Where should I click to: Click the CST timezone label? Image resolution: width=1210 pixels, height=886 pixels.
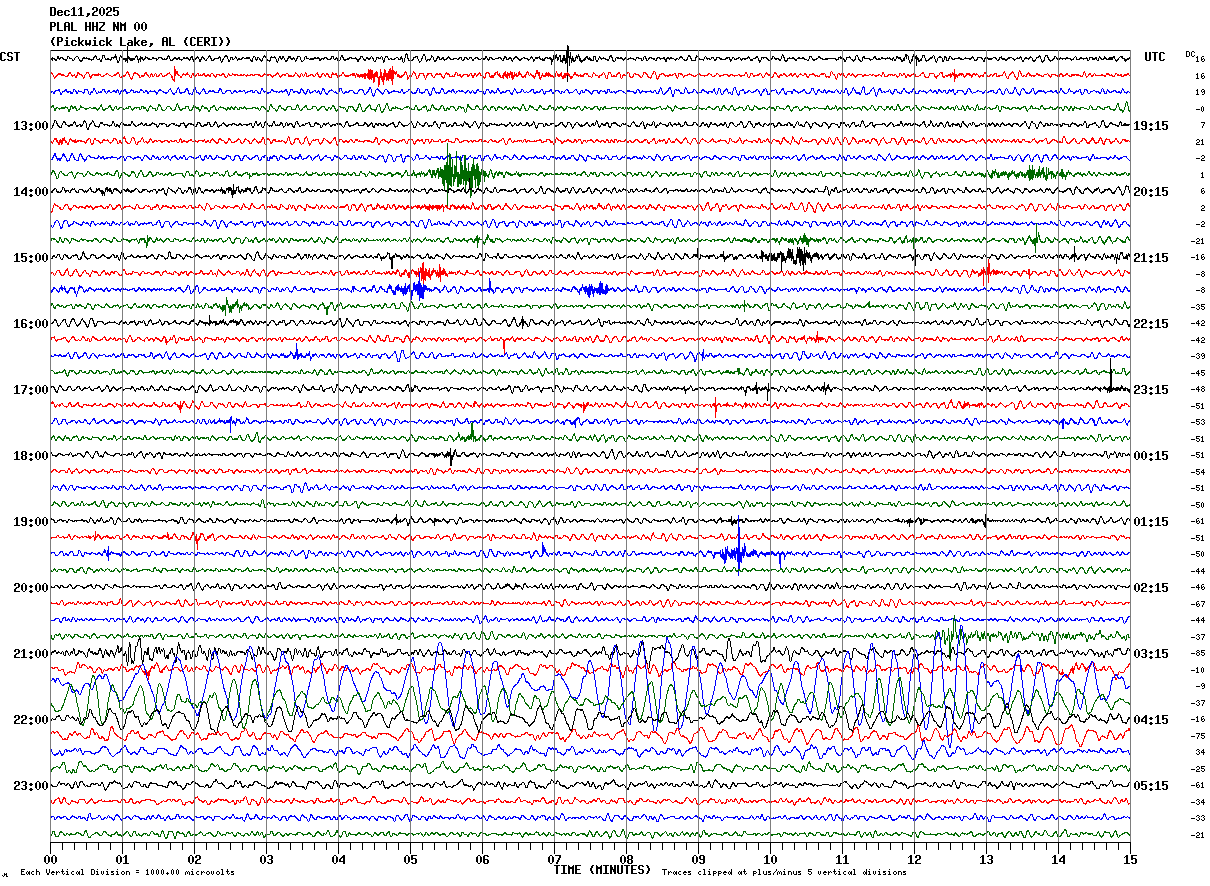(x=10, y=57)
